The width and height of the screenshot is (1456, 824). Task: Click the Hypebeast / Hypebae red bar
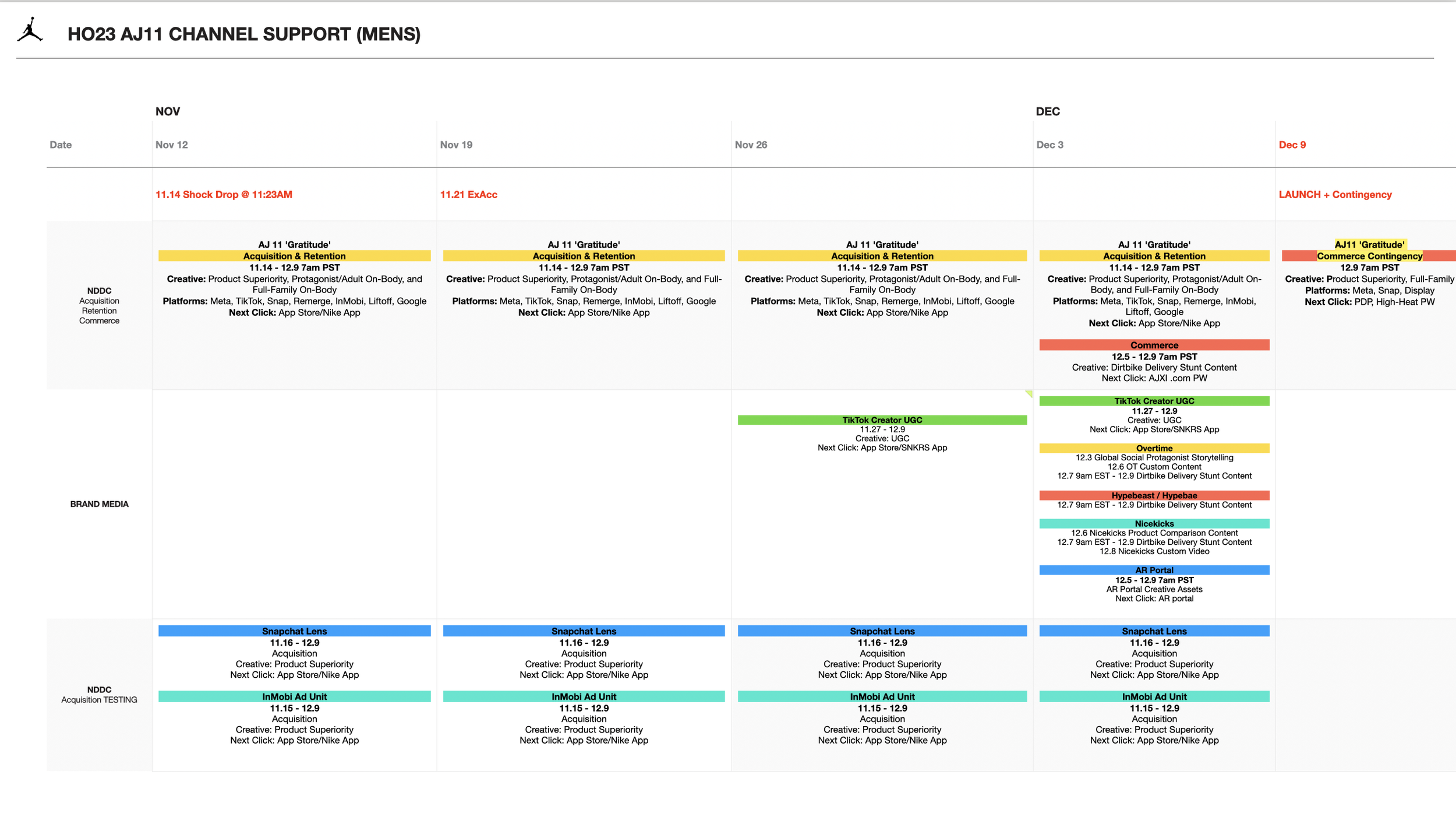pos(1154,495)
